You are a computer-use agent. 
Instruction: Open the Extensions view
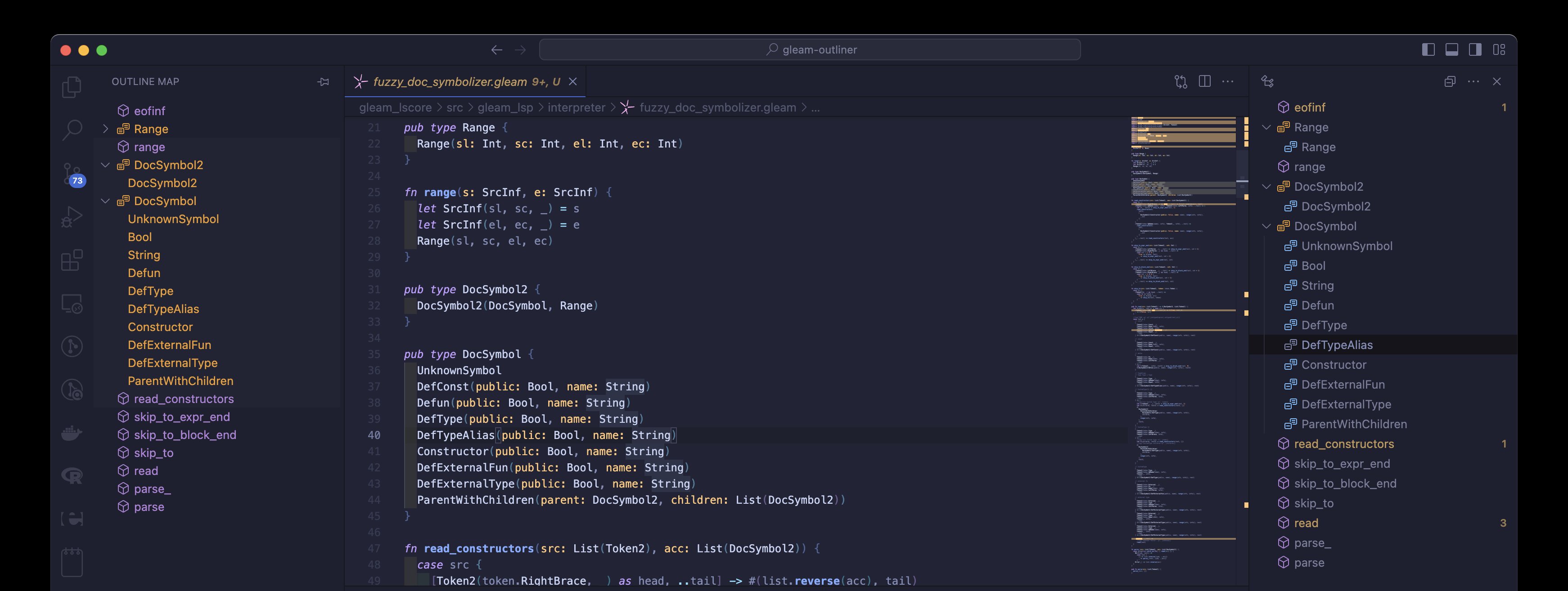(x=72, y=260)
